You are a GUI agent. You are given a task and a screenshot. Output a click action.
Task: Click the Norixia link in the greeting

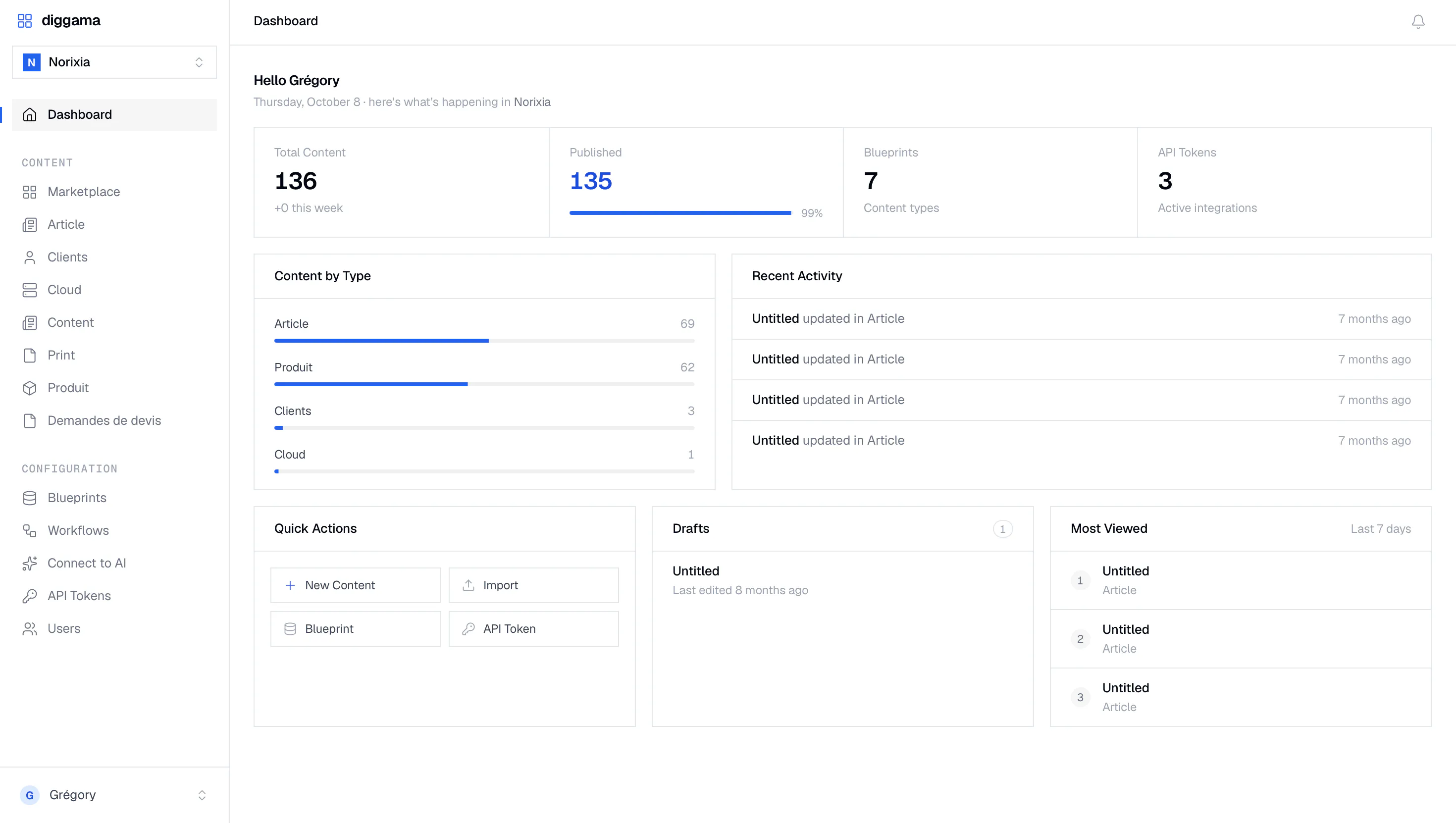[x=532, y=103]
